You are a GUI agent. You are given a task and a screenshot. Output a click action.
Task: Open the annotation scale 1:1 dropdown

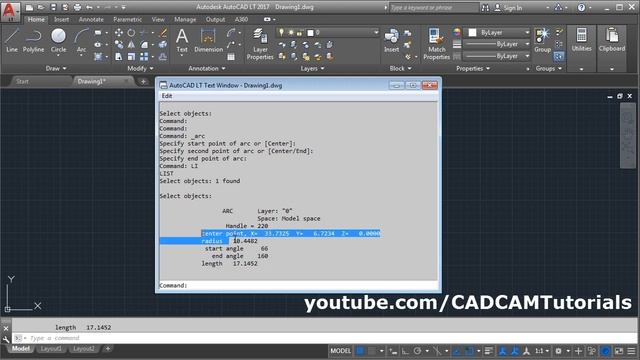tap(542, 351)
